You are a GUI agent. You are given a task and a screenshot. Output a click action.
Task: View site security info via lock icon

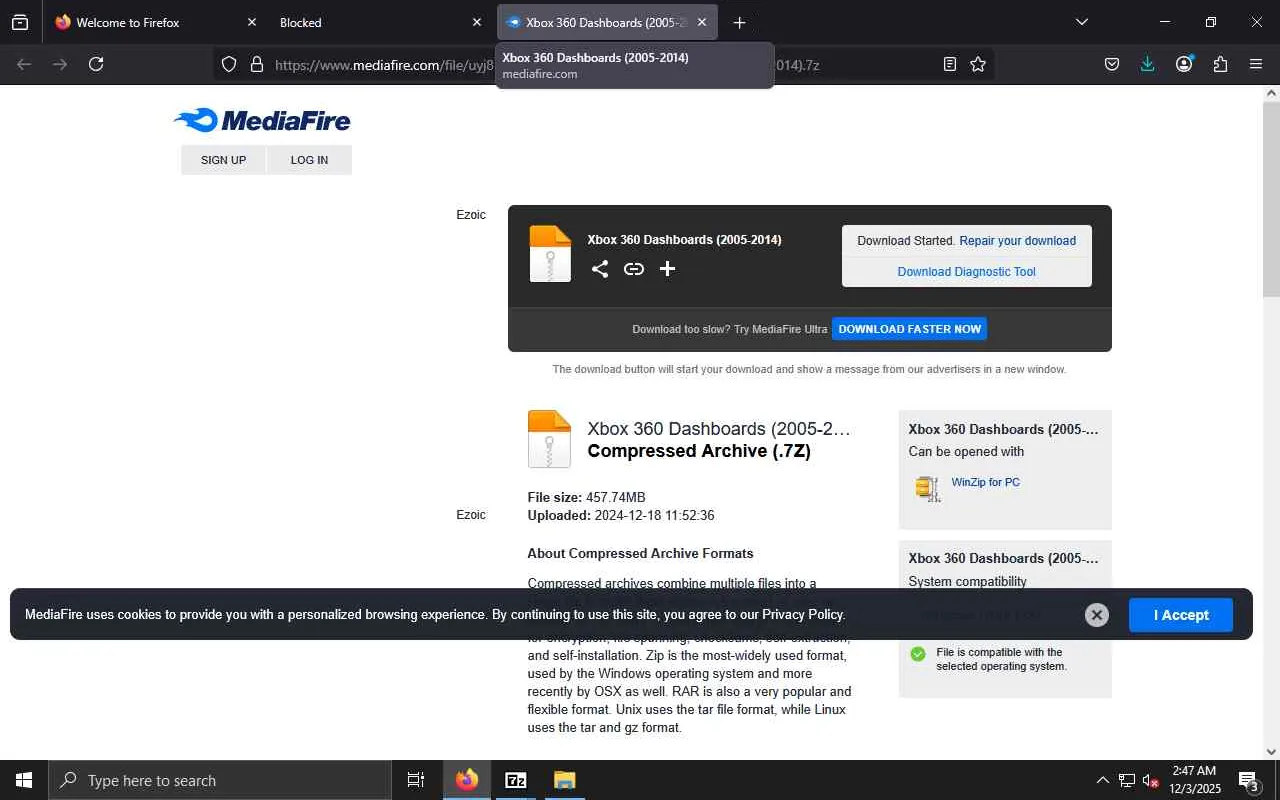pyautogui.click(x=257, y=64)
